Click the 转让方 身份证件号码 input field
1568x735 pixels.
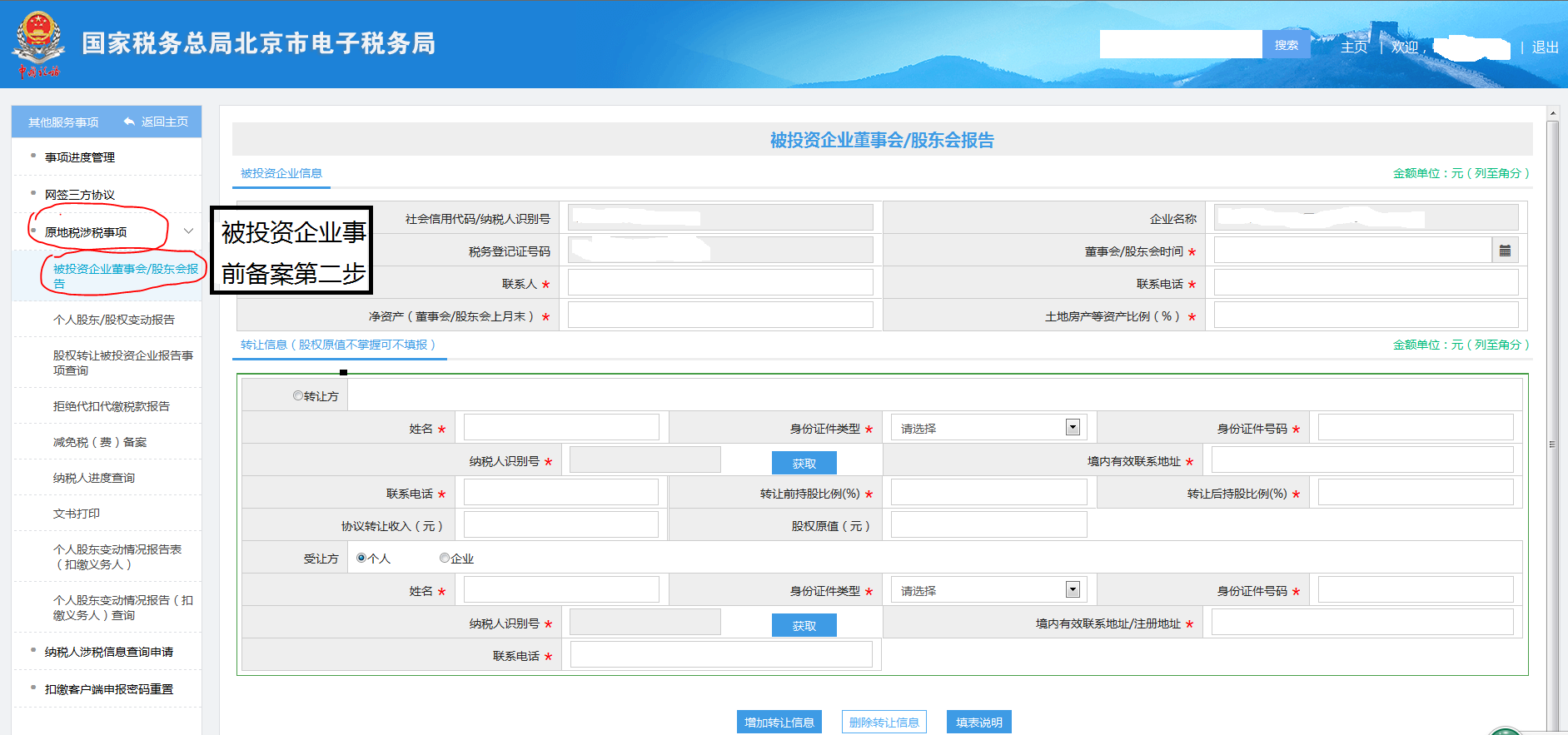(1416, 428)
